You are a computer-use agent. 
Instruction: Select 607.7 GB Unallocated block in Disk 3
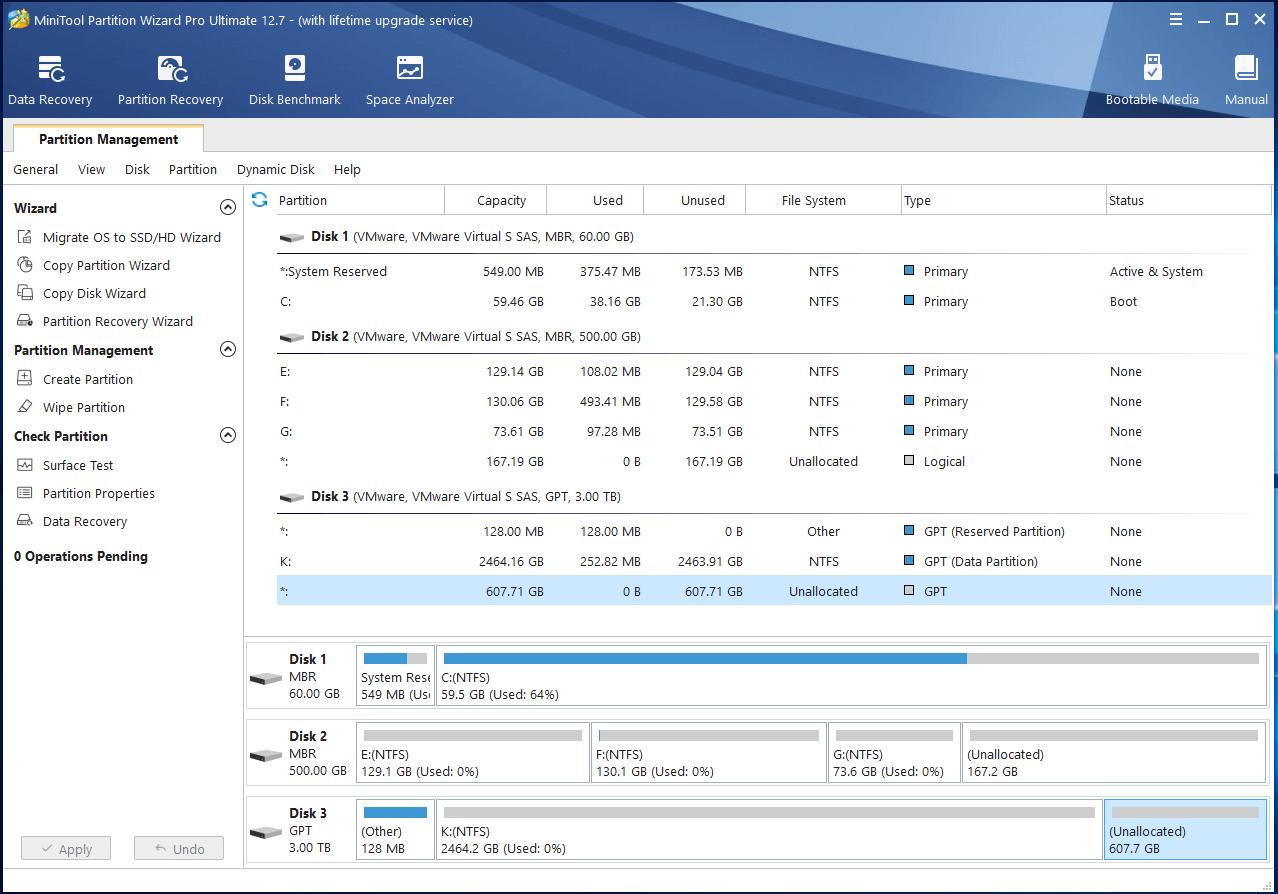pyautogui.click(x=1185, y=830)
